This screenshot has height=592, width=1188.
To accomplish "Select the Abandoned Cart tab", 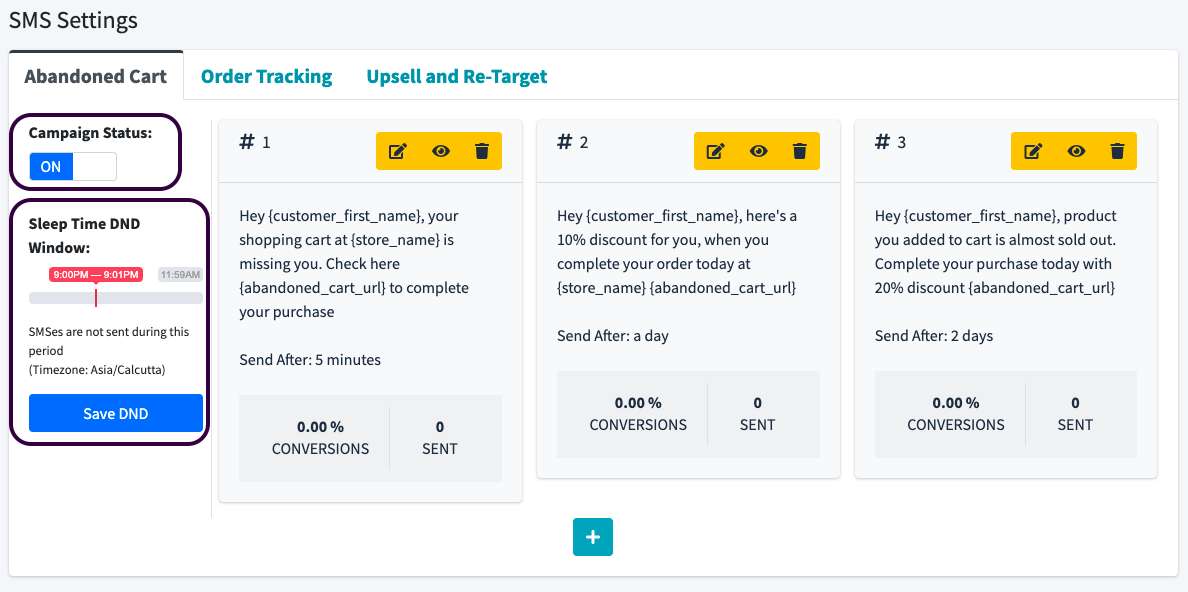I will tap(95, 76).
